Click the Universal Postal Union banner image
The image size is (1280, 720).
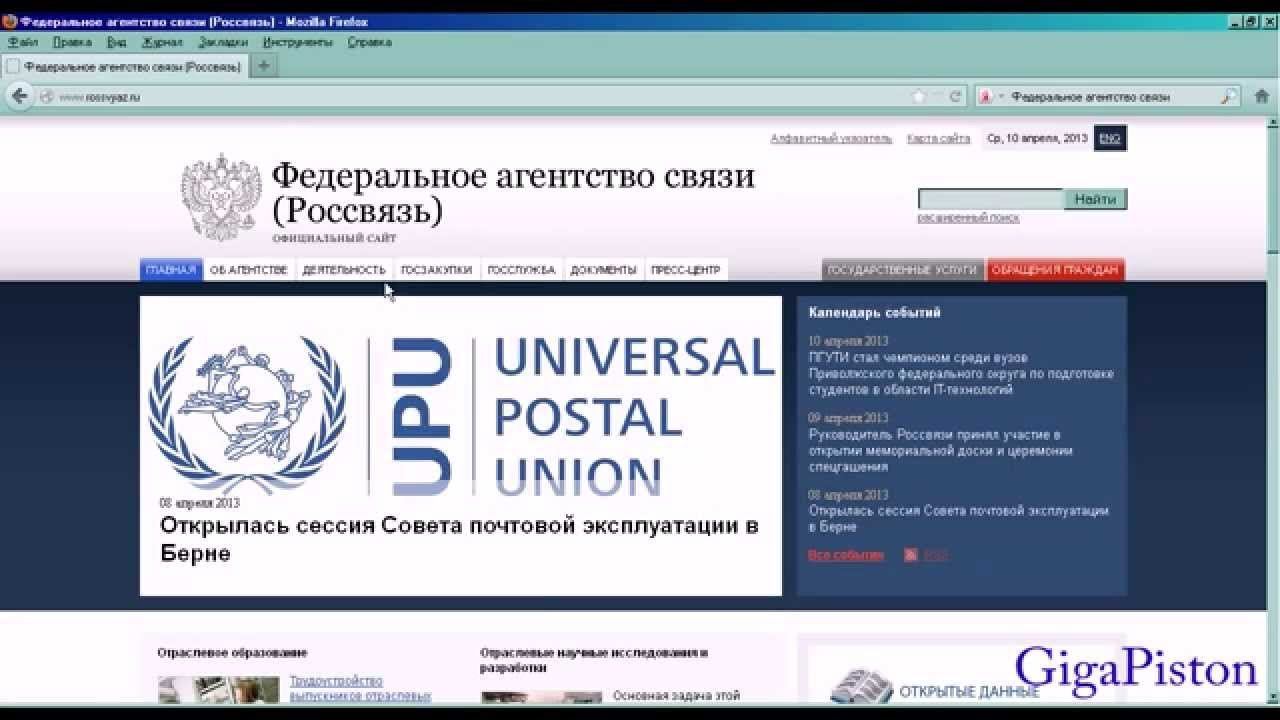coord(461,414)
